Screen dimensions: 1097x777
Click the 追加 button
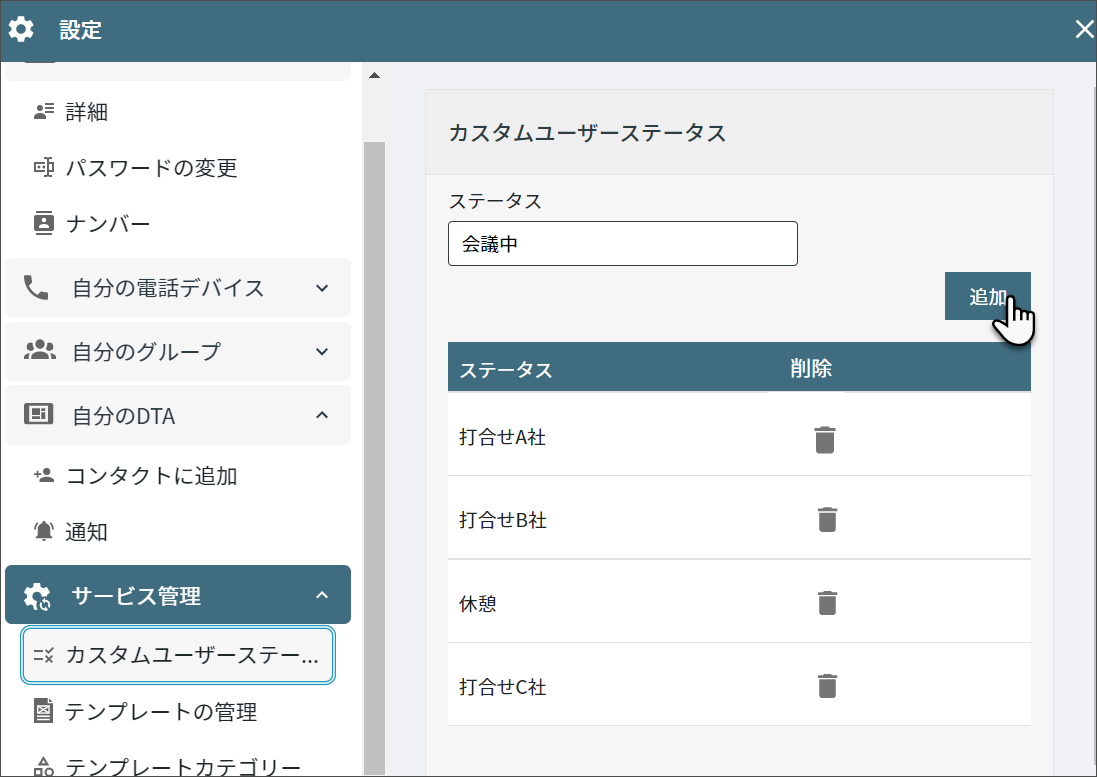(987, 297)
